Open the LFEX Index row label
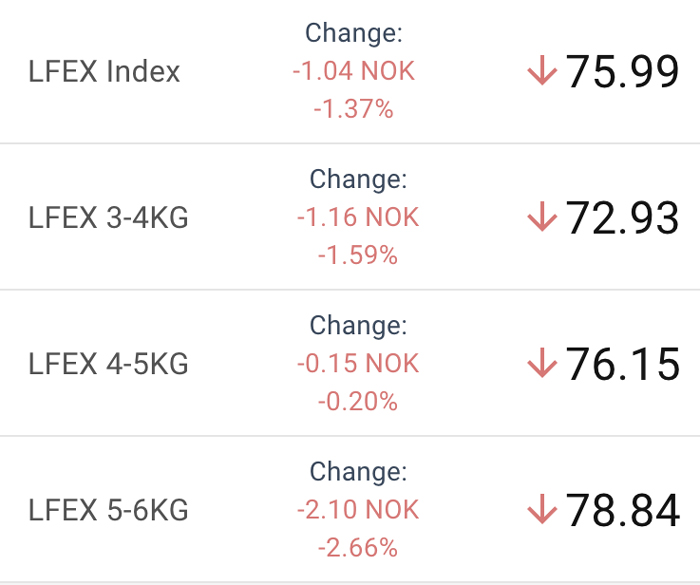This screenshot has width=700, height=585. coord(104,71)
